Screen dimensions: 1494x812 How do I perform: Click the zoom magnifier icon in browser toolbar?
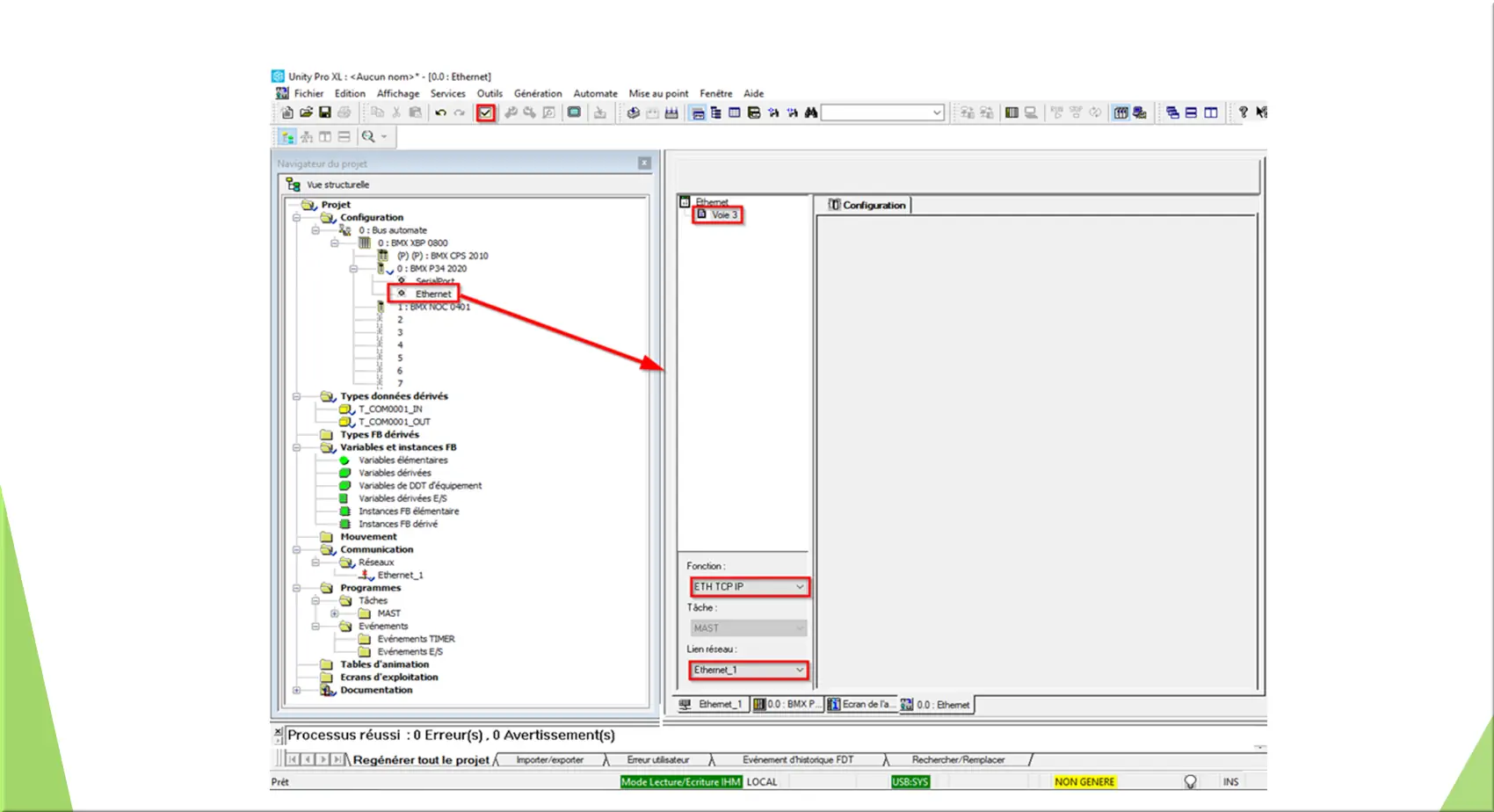click(x=368, y=137)
